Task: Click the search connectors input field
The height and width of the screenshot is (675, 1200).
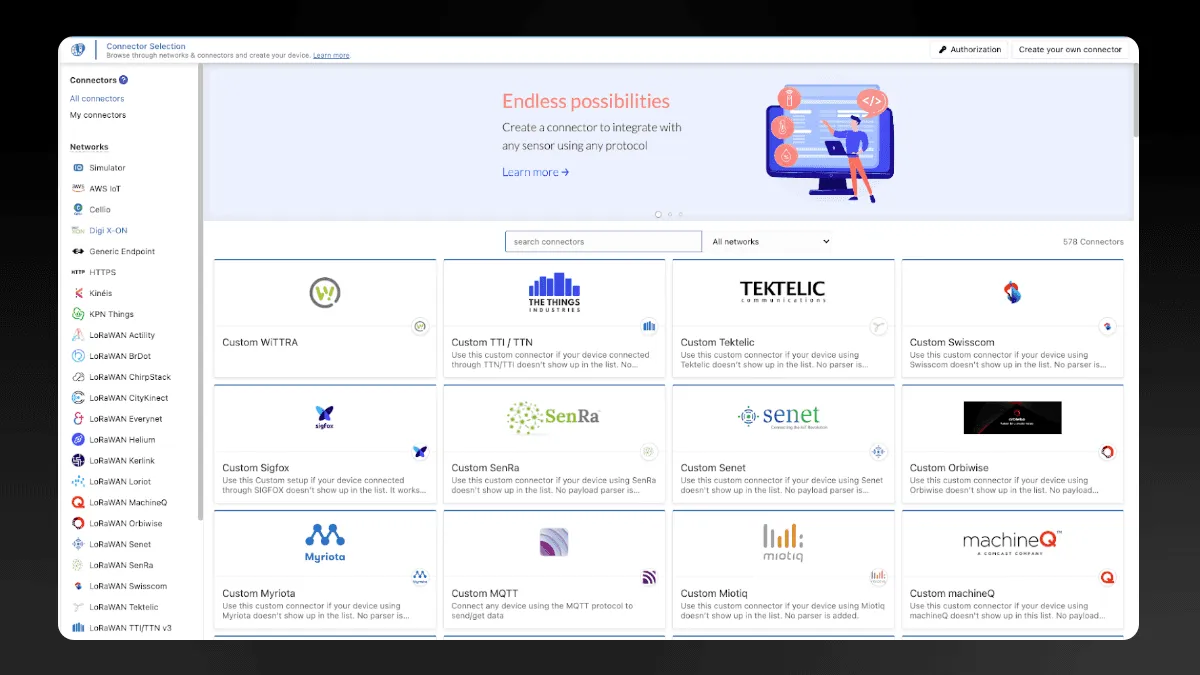Action: [x=603, y=241]
